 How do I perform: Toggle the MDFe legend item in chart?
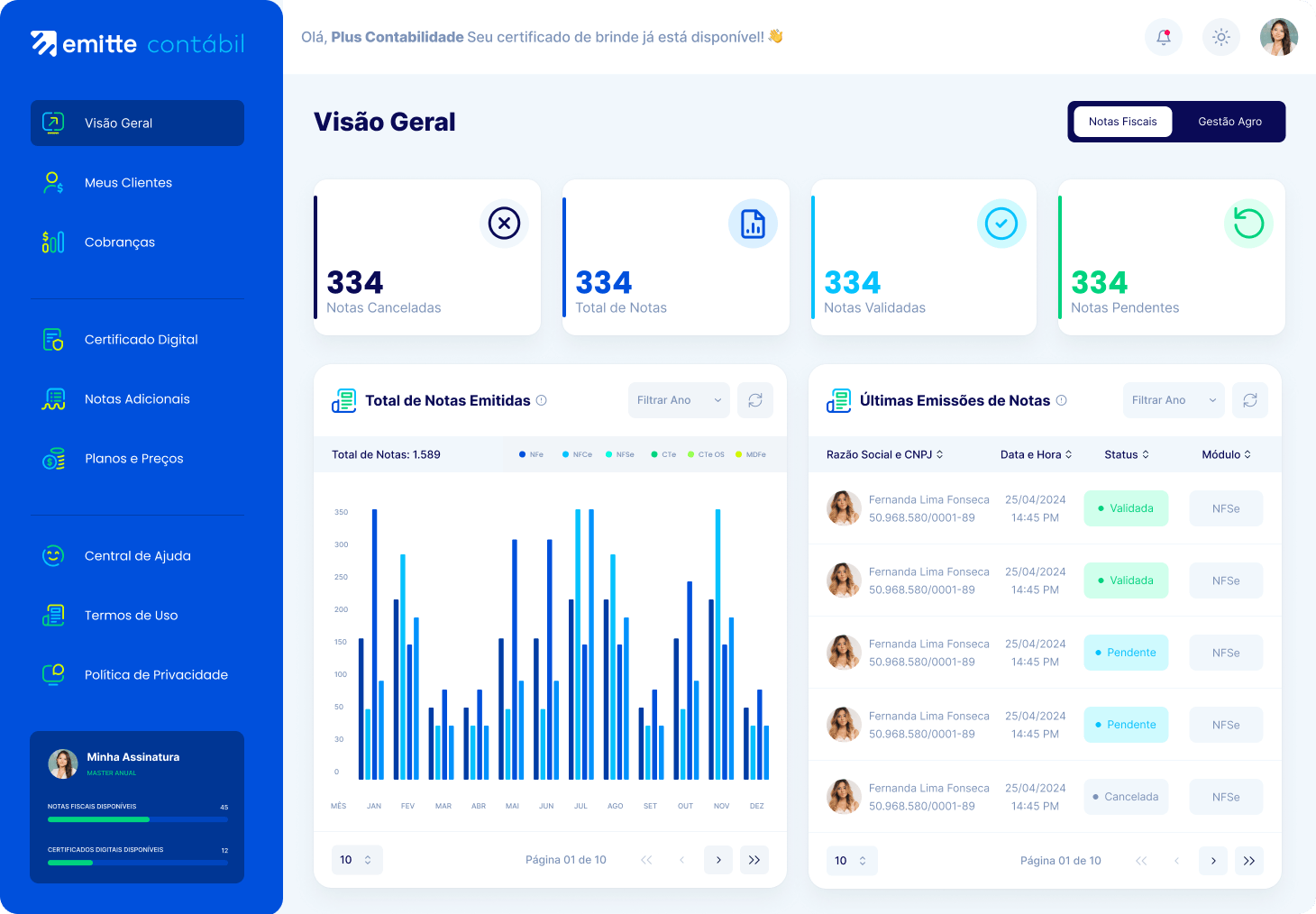pyautogui.click(x=751, y=454)
